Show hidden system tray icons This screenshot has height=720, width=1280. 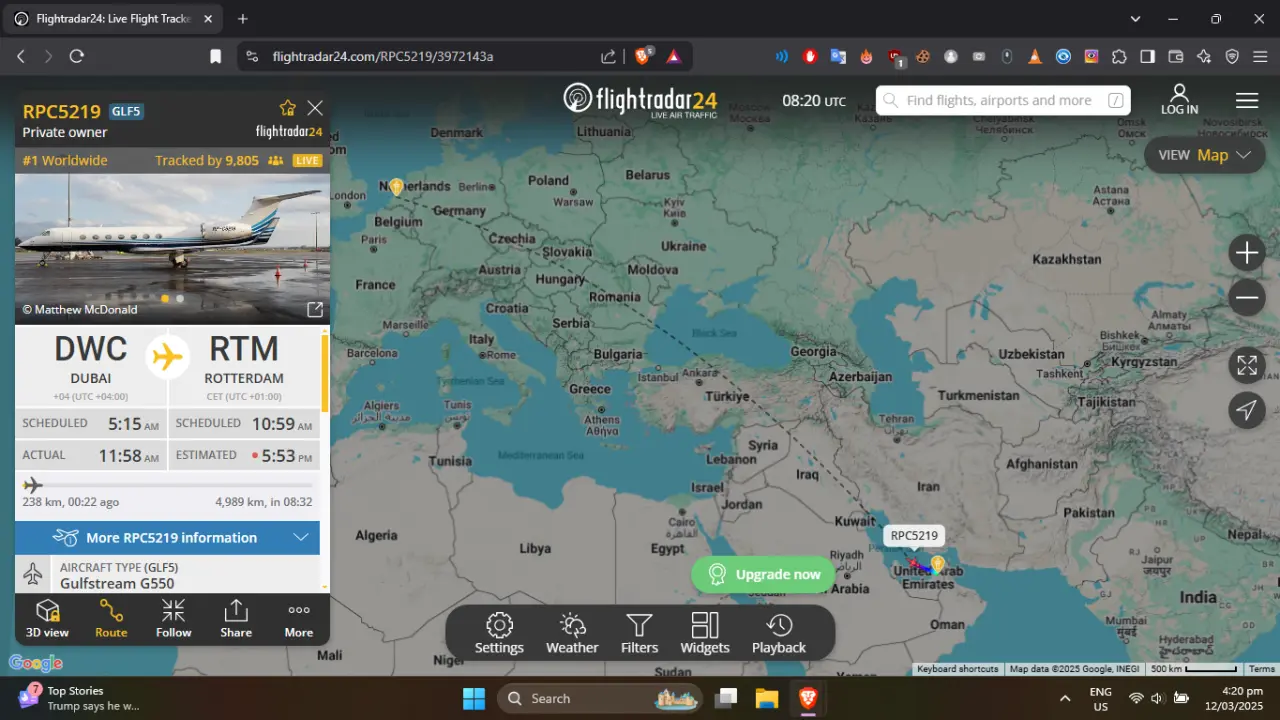(x=1065, y=698)
